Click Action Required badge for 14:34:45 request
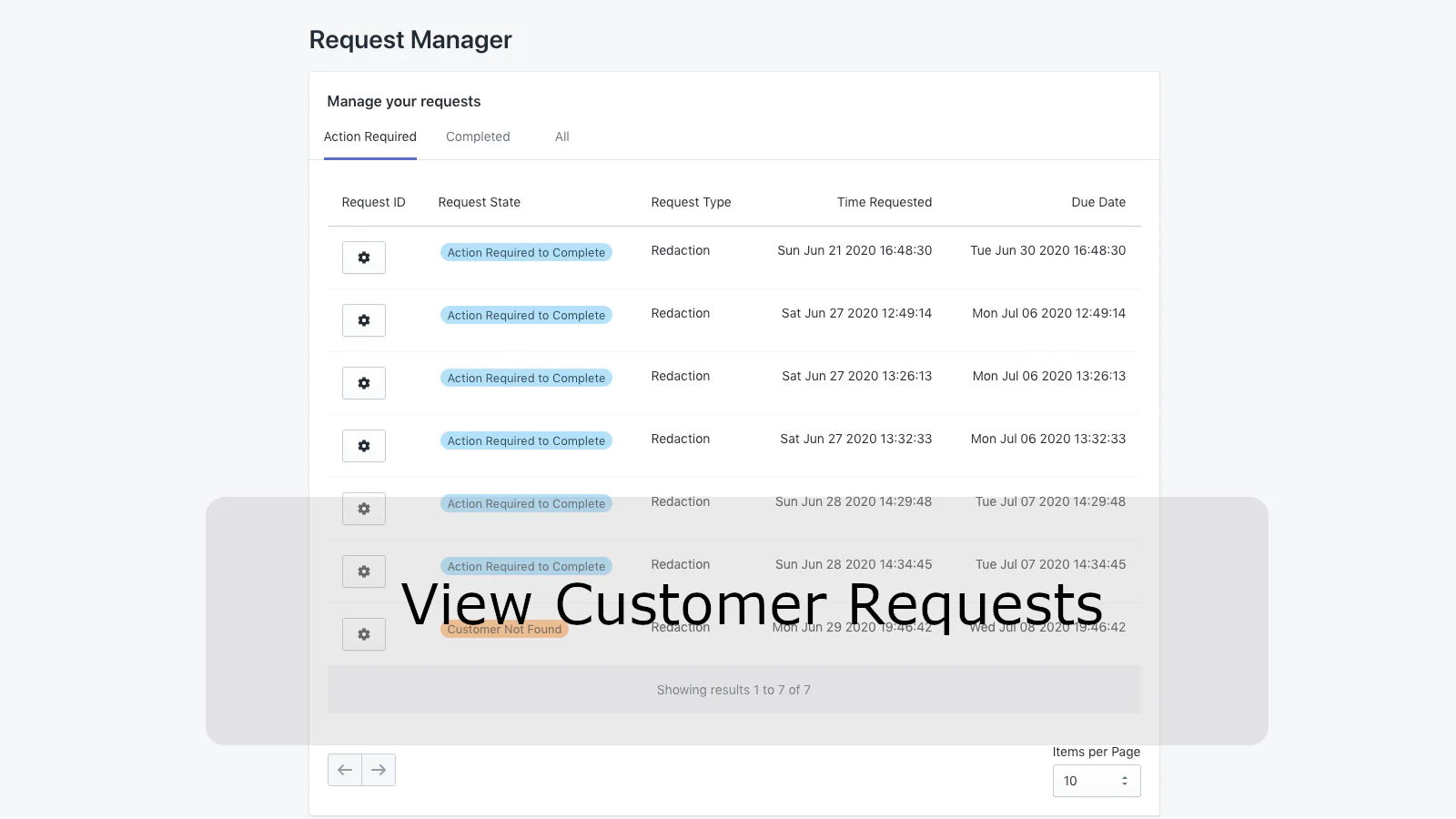The image size is (1456, 819). pos(526,566)
